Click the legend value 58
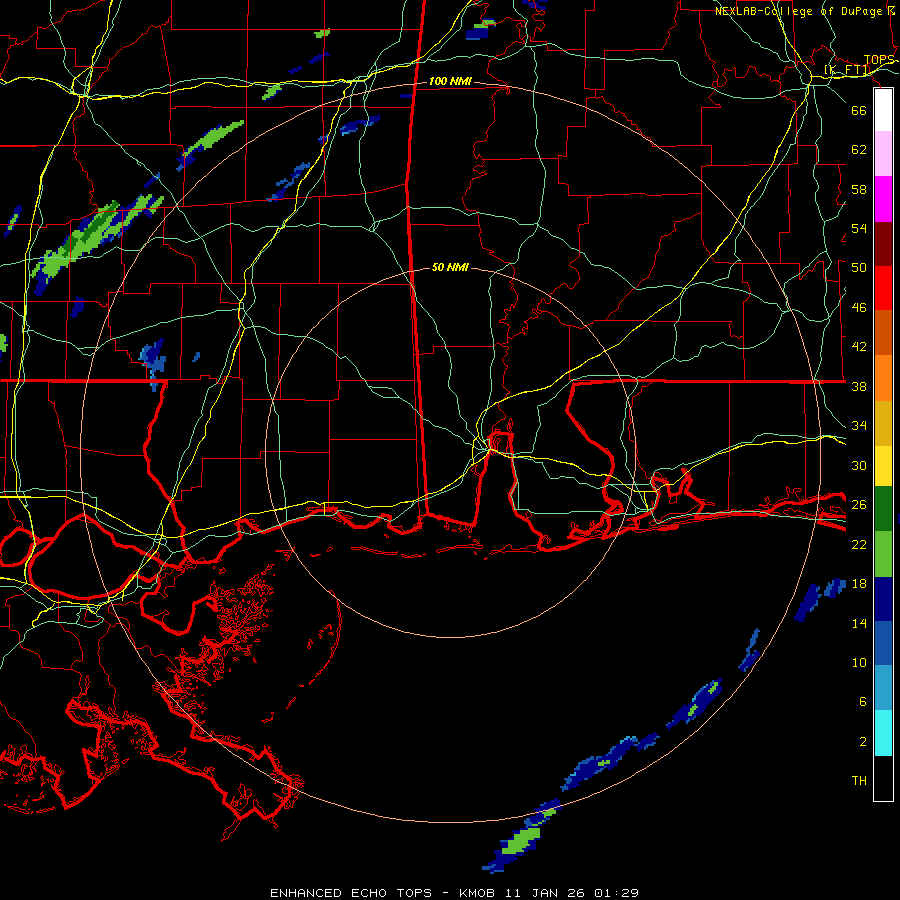This screenshot has width=900, height=900. click(859, 189)
